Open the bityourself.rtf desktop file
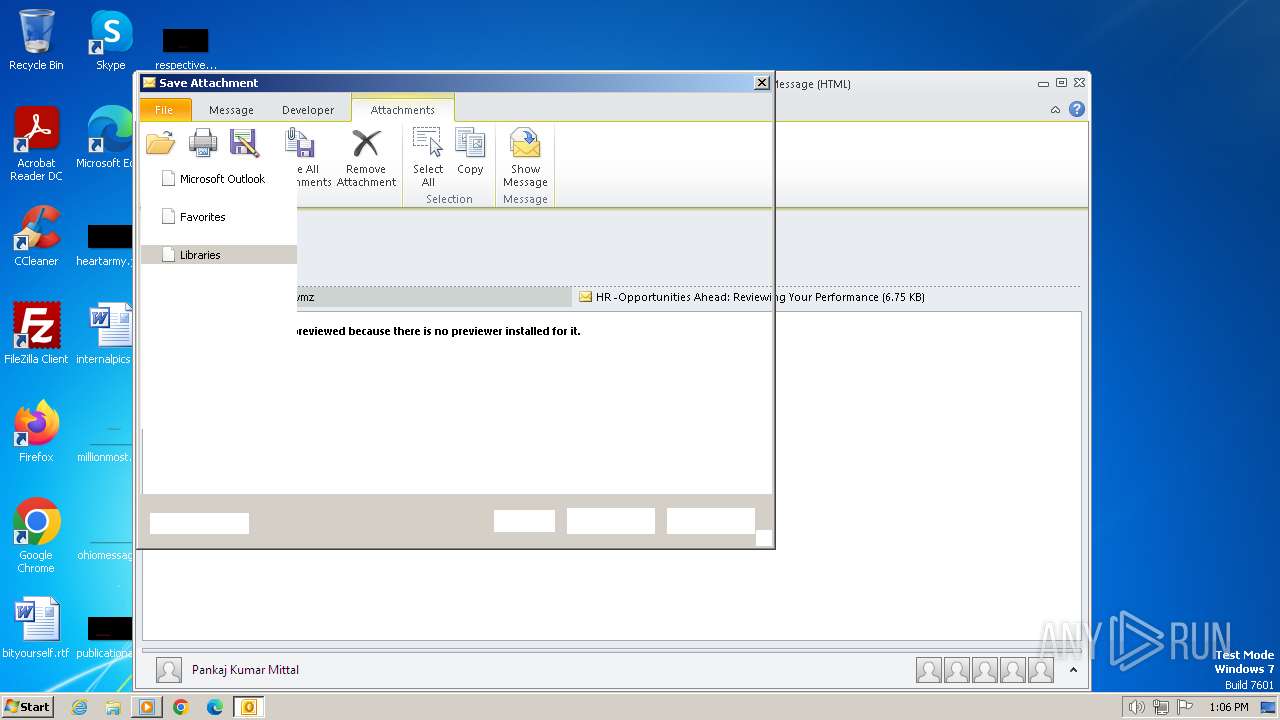 (x=36, y=629)
